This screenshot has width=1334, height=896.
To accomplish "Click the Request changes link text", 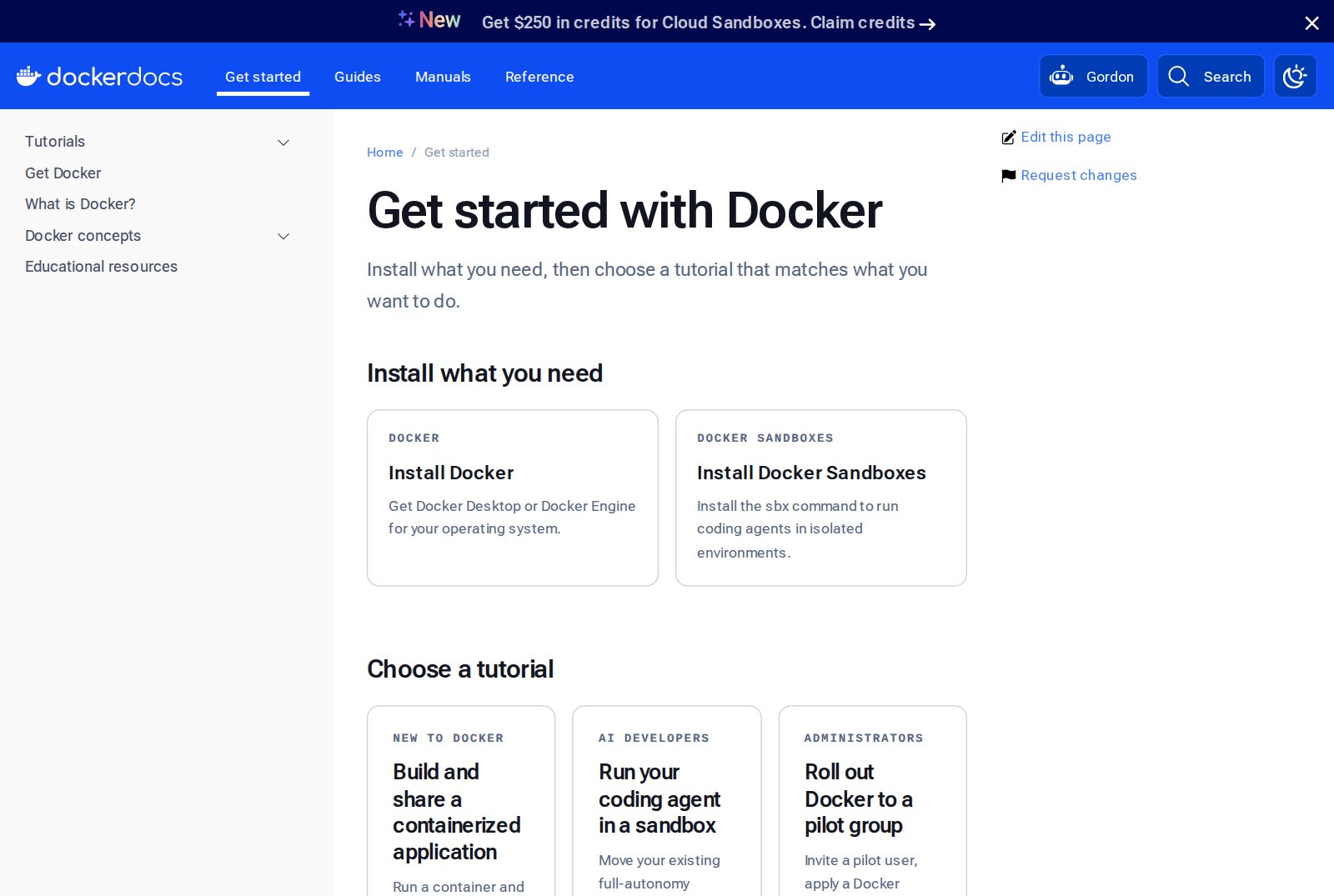I will pos(1079,175).
